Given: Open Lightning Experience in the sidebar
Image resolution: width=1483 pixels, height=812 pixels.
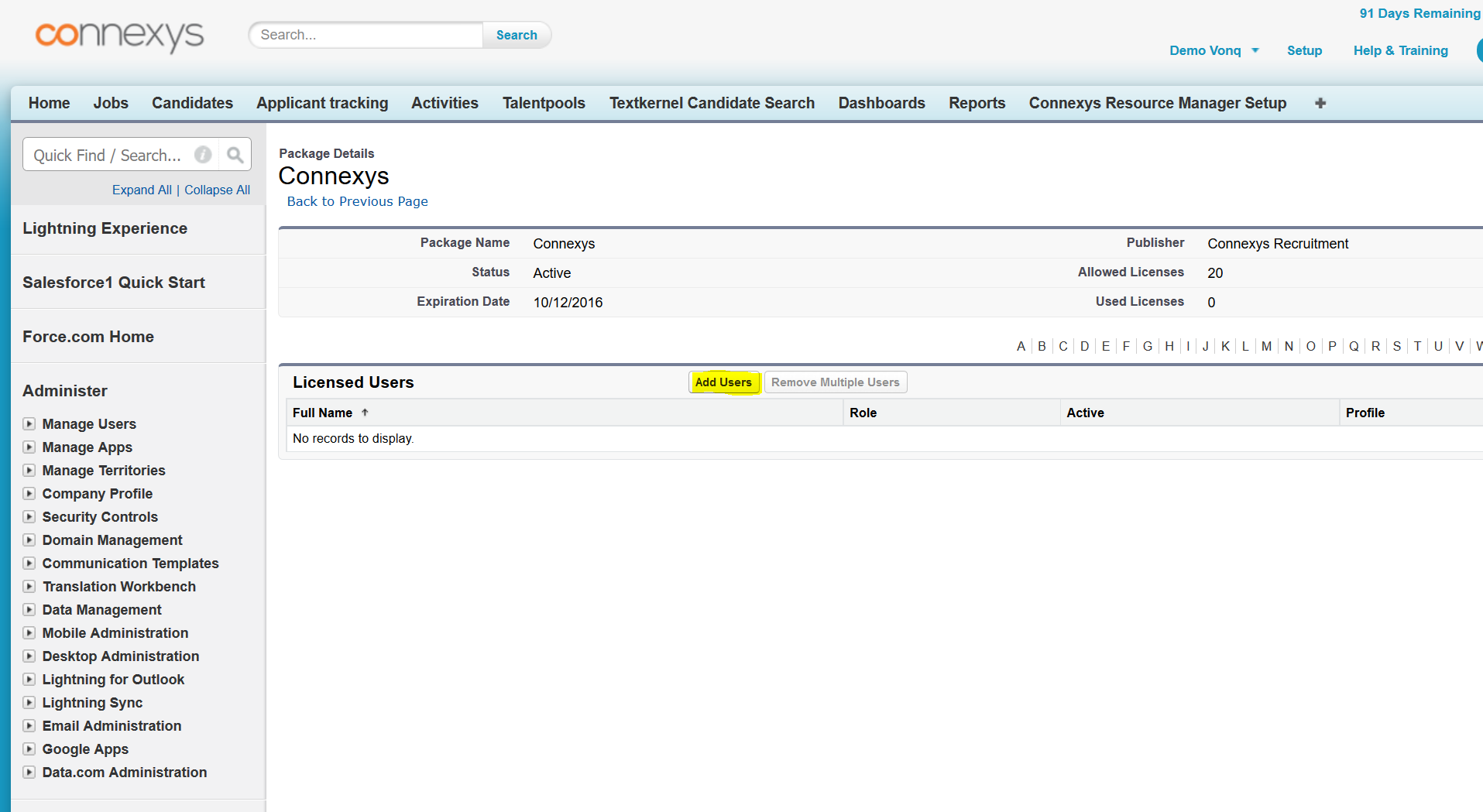Looking at the screenshot, I should [105, 228].
